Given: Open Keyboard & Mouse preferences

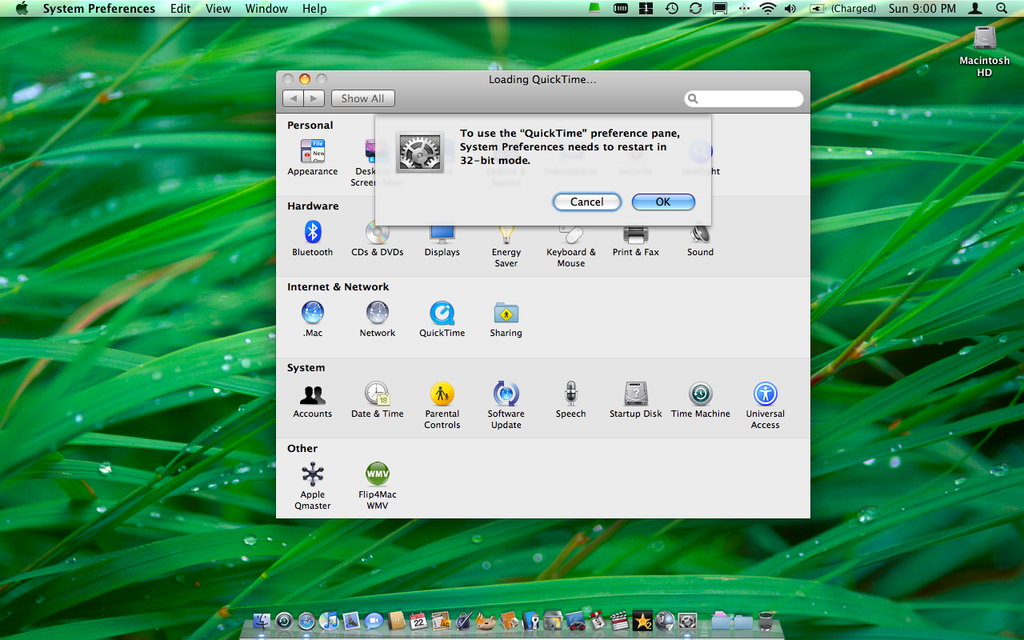Looking at the screenshot, I should coord(571,244).
